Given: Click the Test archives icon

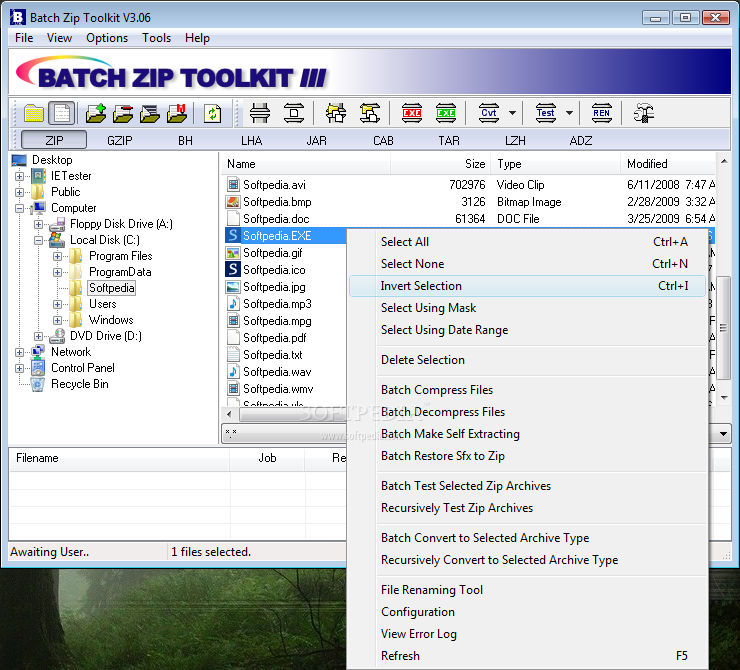Looking at the screenshot, I should point(546,113).
